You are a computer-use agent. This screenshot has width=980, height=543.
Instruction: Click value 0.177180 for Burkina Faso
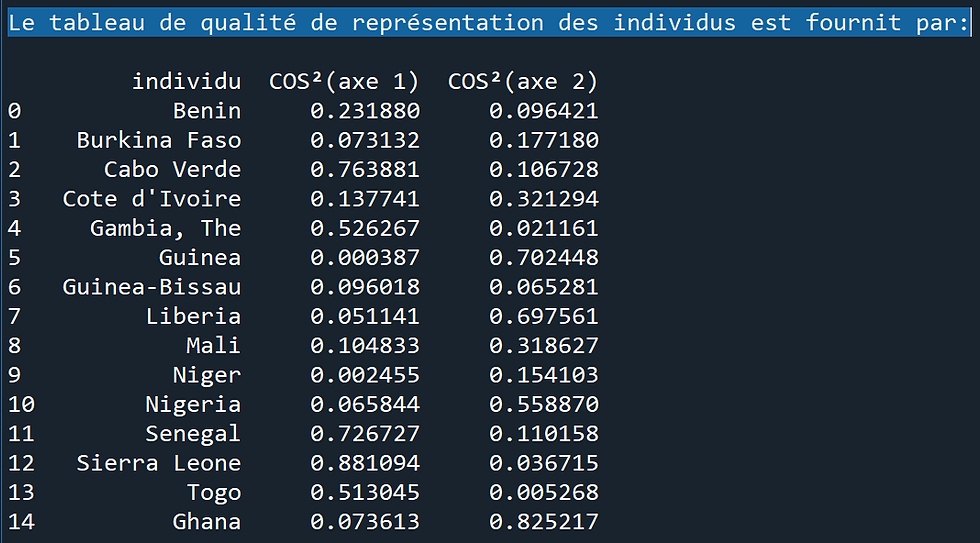(x=544, y=140)
